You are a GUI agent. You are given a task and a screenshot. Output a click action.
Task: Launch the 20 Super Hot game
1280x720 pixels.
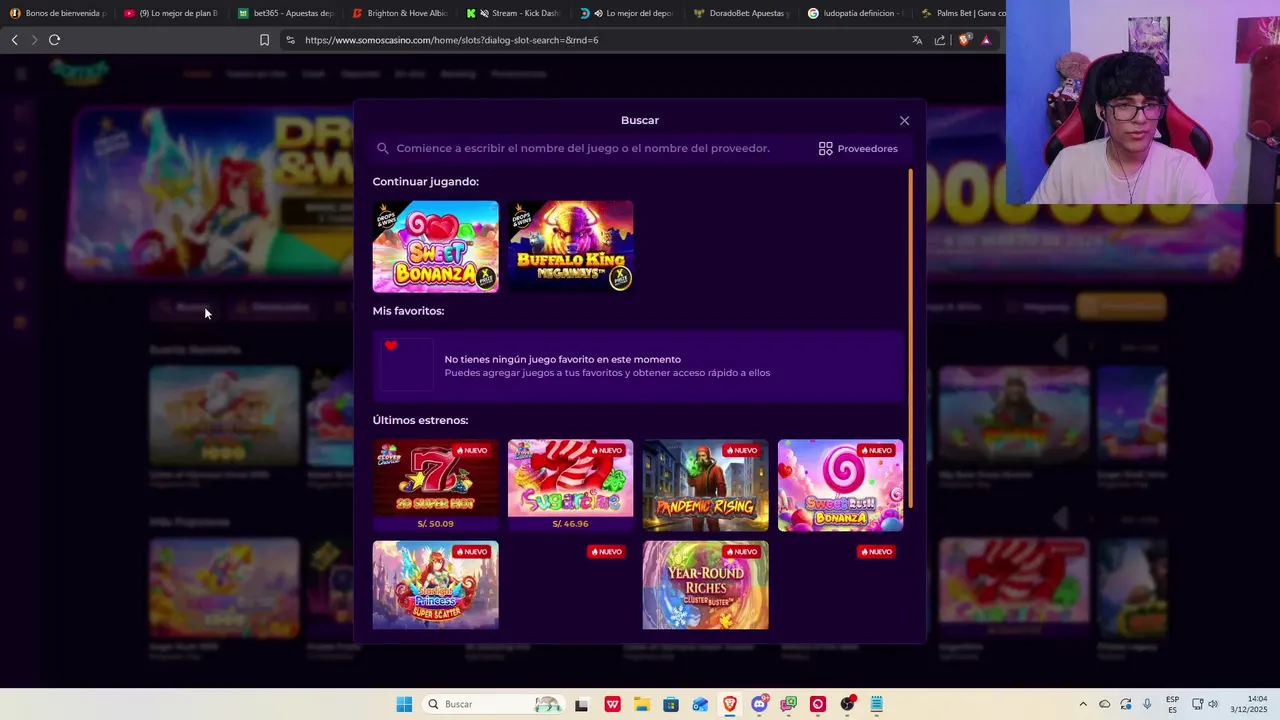point(435,485)
